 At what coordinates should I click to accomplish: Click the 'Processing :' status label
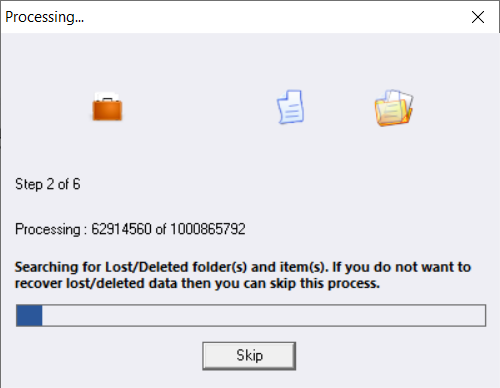tap(51, 229)
